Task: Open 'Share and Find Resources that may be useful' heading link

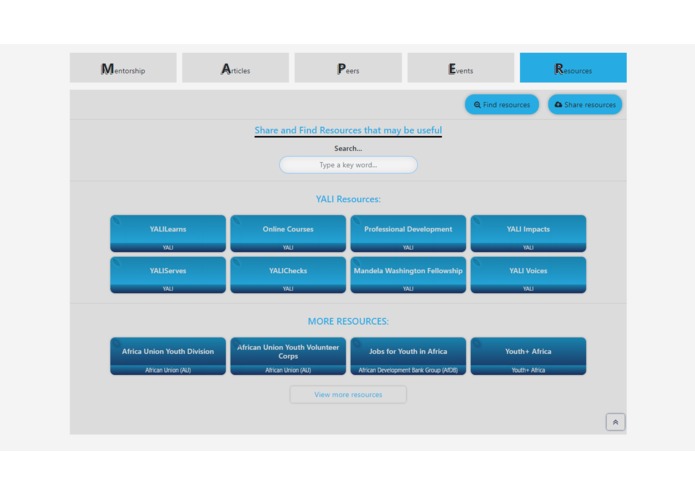Action: point(348,130)
